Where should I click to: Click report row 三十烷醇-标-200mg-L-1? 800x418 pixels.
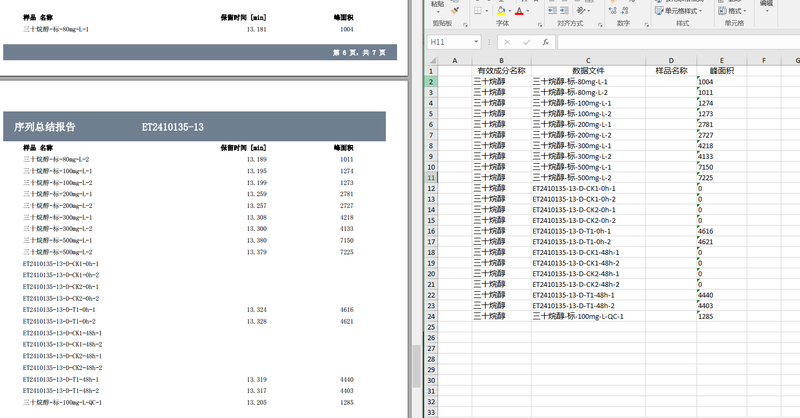pos(58,194)
